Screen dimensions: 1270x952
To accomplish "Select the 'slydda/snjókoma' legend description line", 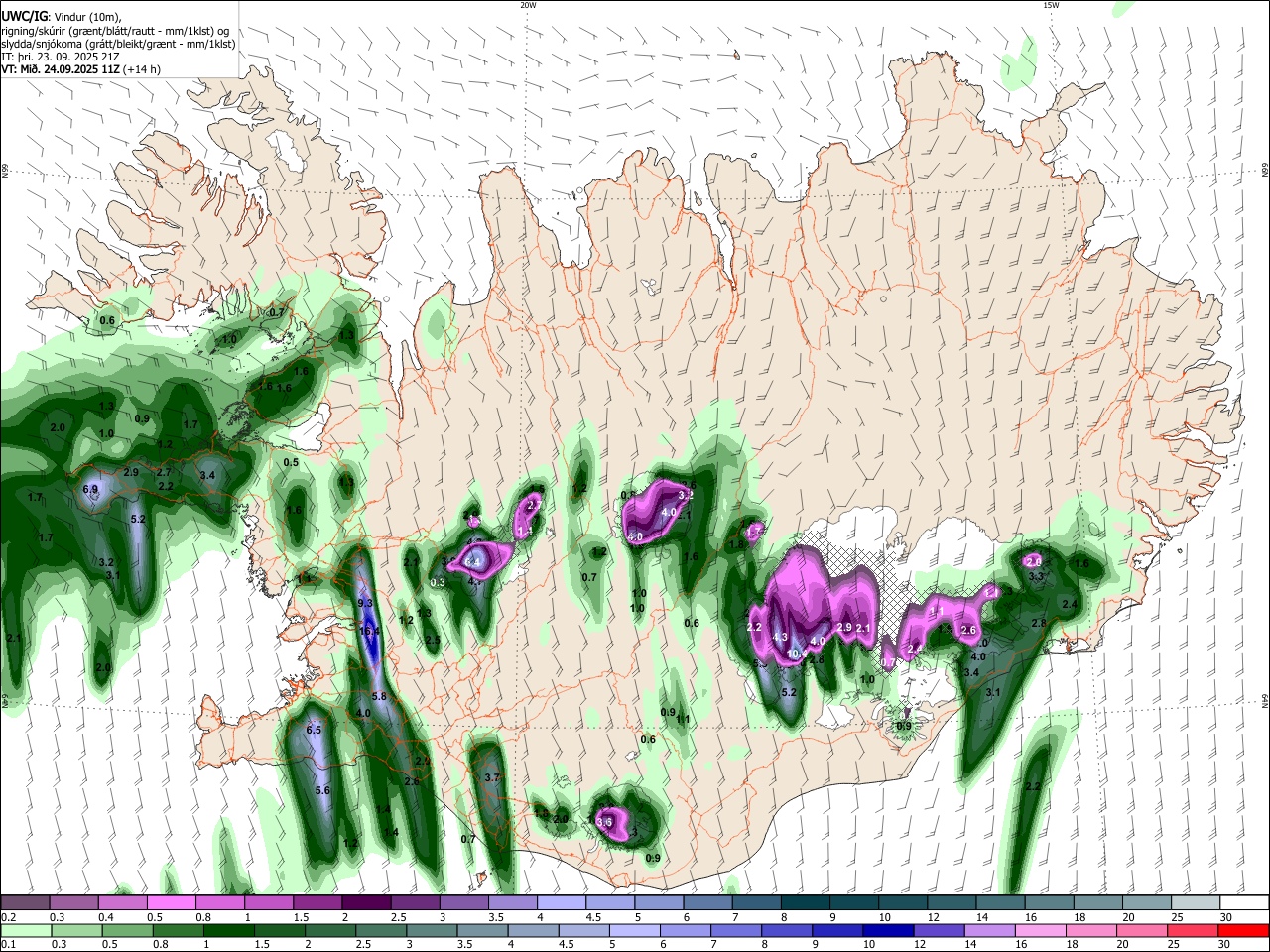I will (x=118, y=44).
